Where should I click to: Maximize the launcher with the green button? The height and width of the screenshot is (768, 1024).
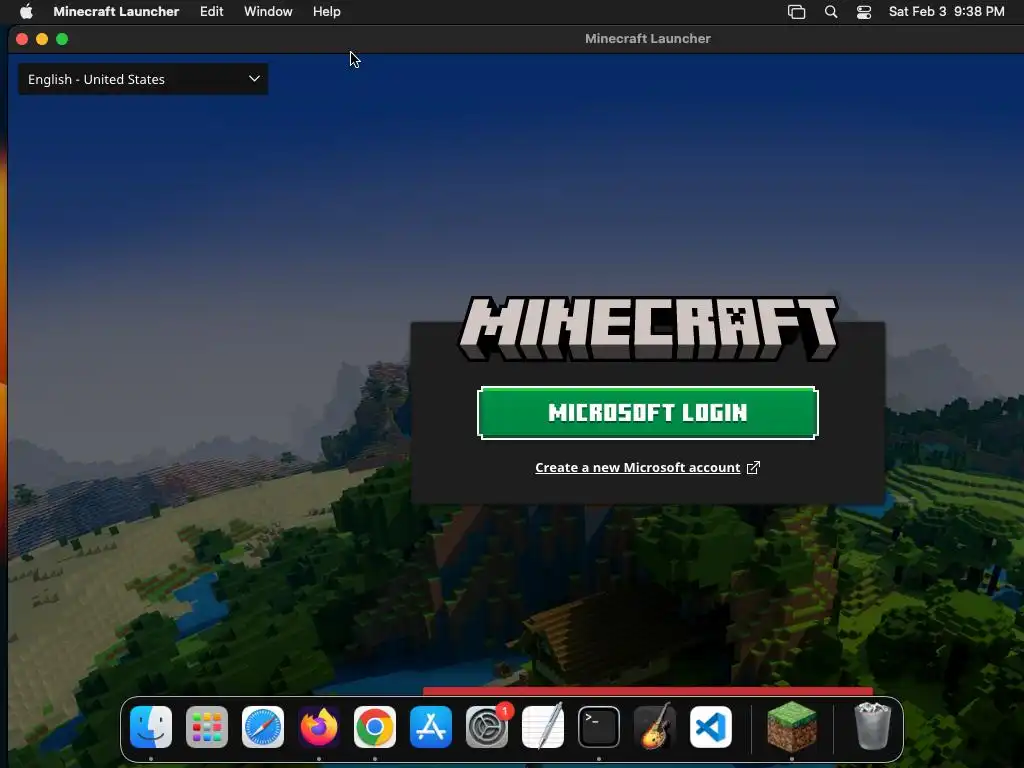62,39
